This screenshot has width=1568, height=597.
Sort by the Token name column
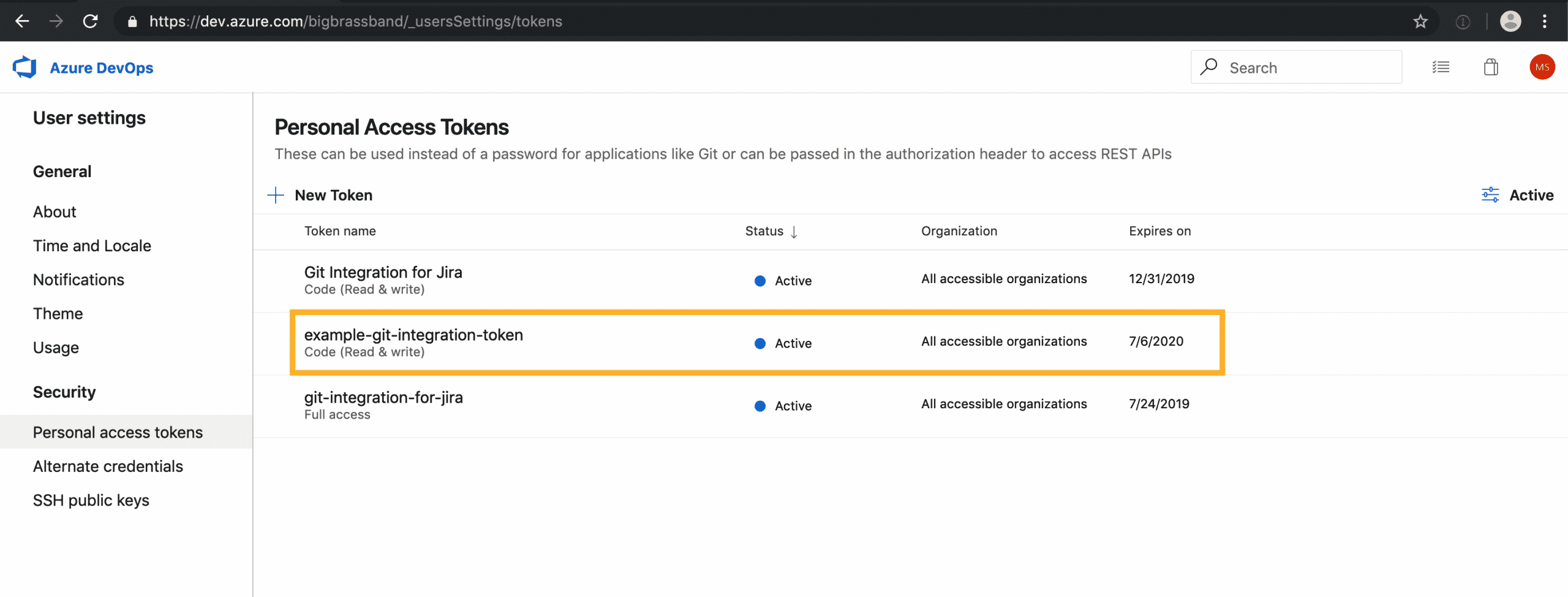point(340,231)
